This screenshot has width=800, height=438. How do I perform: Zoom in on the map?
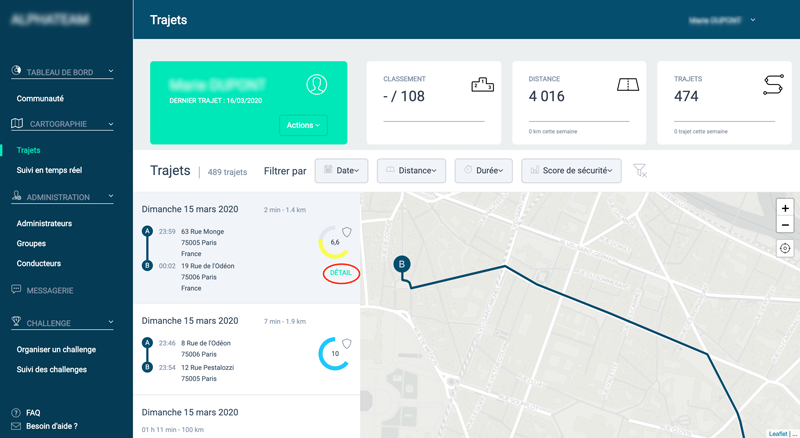click(x=785, y=208)
